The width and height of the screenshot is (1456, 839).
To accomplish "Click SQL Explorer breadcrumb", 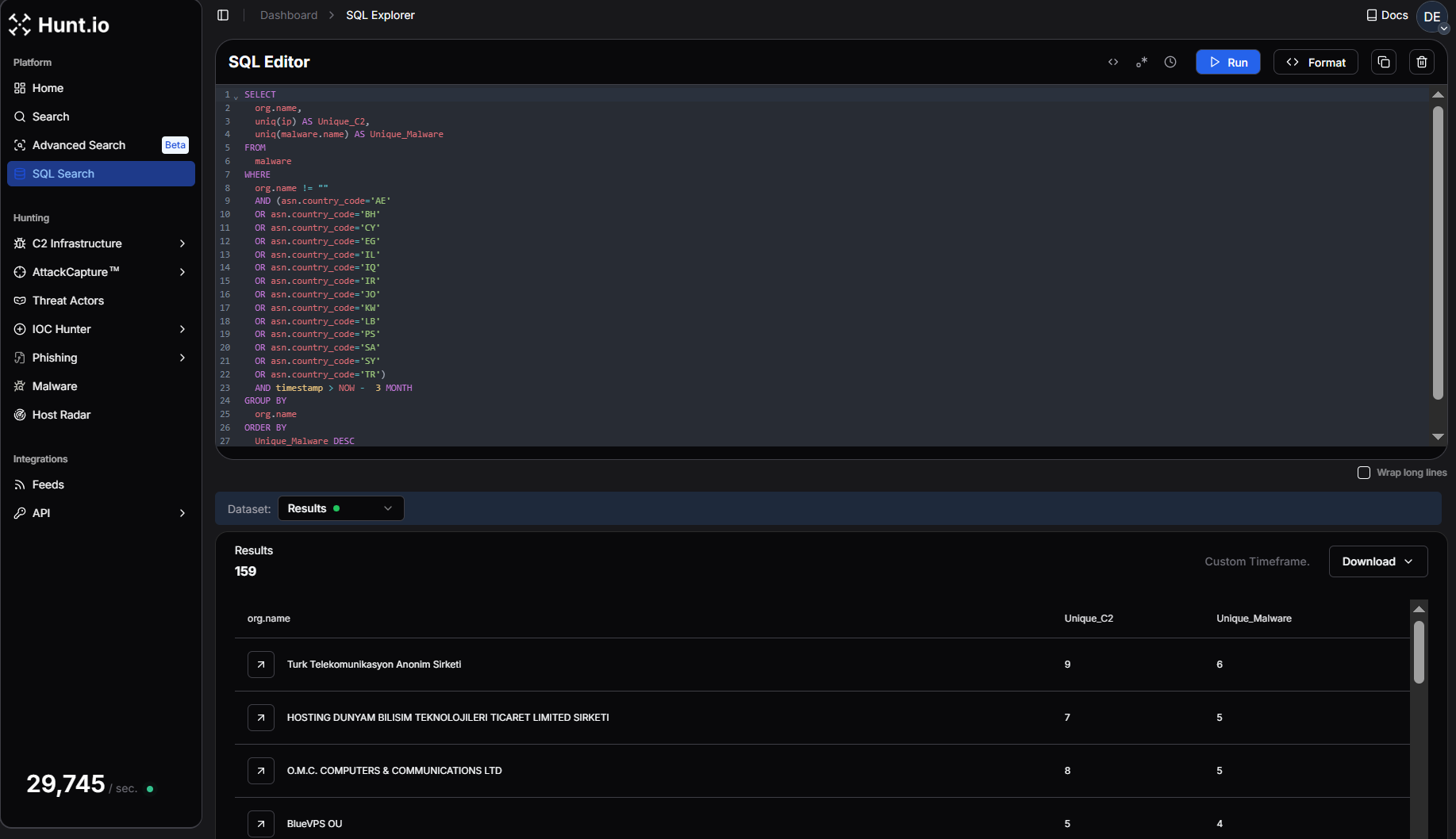I will click(380, 15).
